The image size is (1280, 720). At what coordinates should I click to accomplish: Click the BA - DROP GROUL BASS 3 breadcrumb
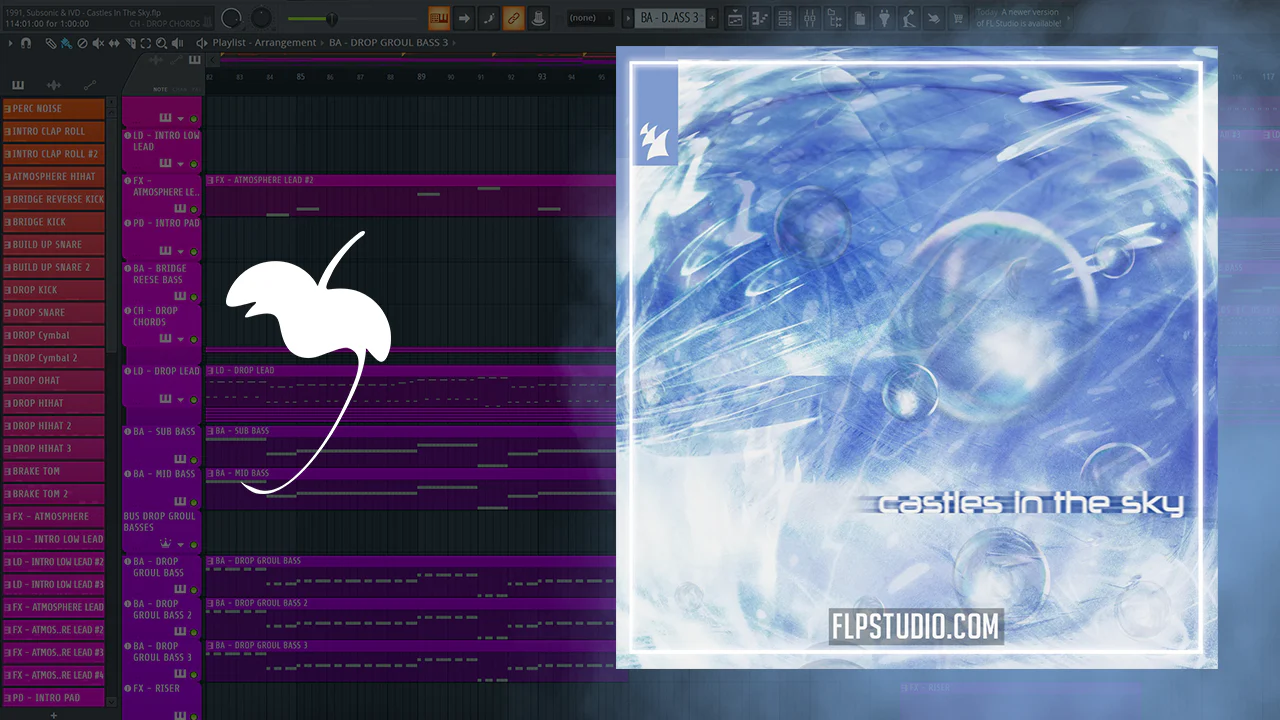(x=388, y=43)
